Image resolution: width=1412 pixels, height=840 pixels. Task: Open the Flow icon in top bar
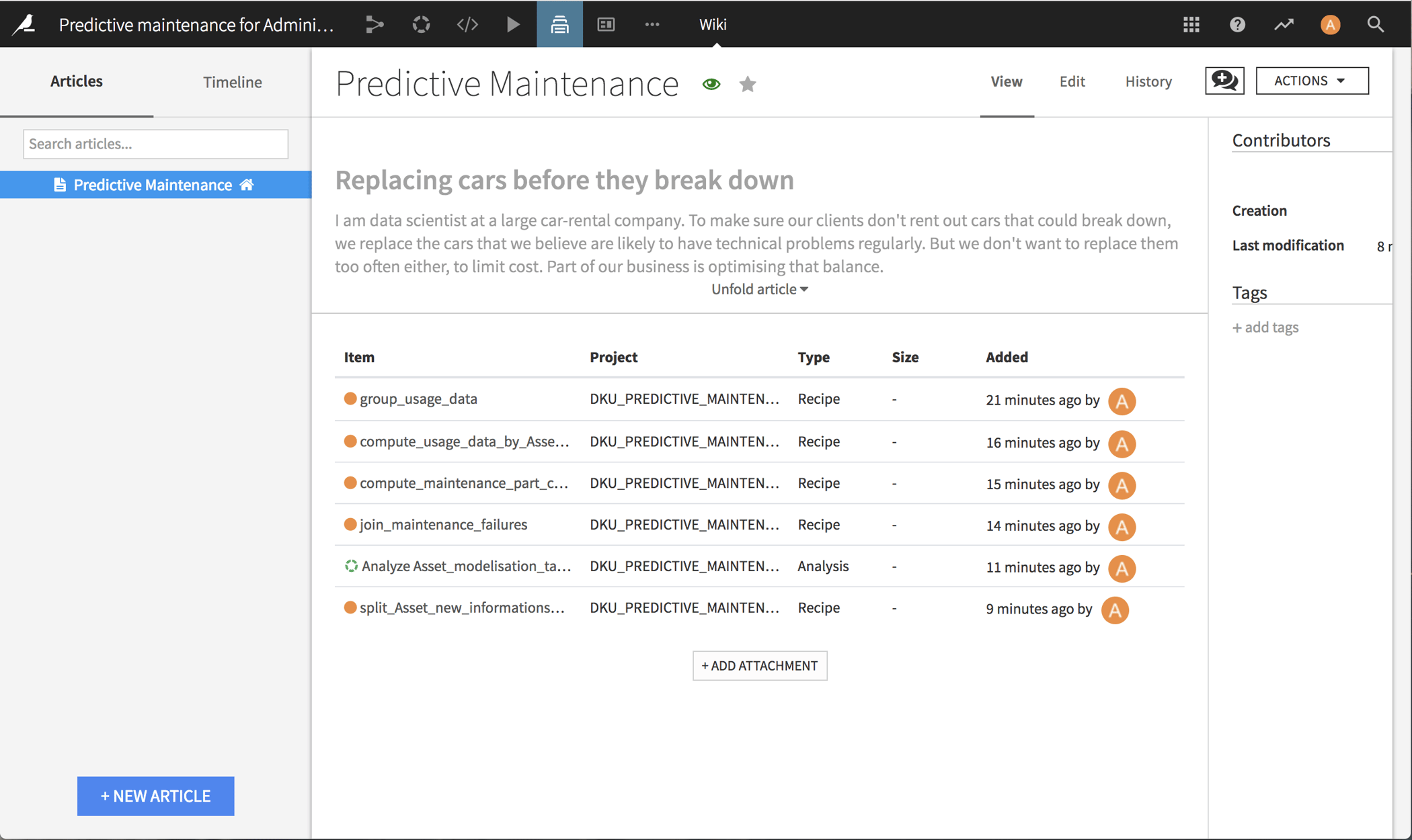[x=375, y=25]
